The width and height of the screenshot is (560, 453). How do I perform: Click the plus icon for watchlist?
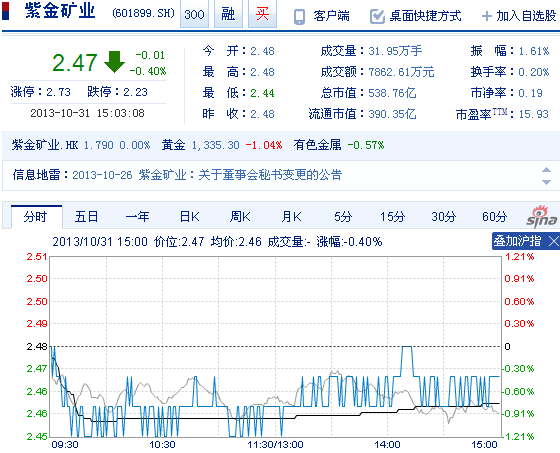[x=486, y=16]
